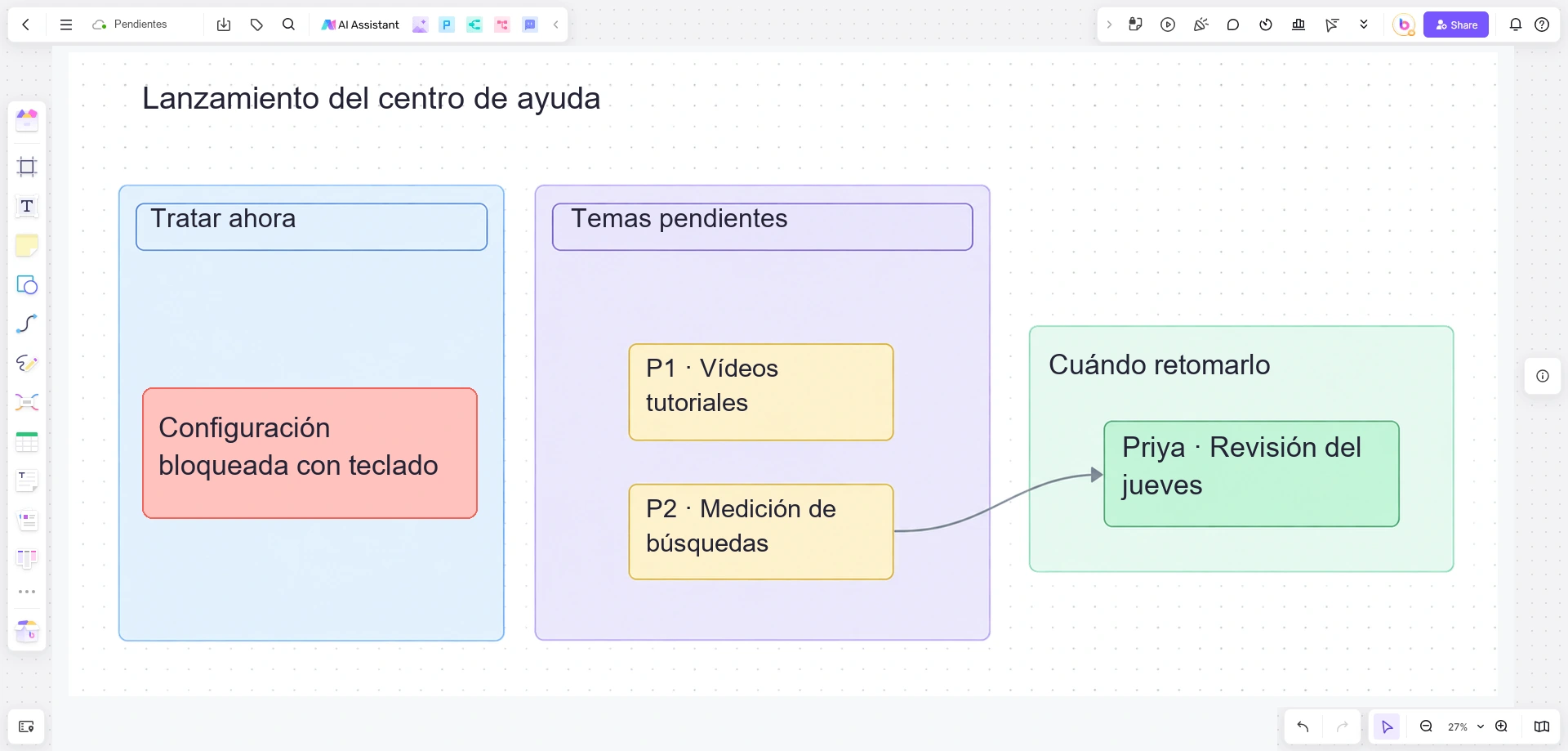Viewport: 1568px width, 751px height.
Task: Click the Pendientes board name
Action: click(140, 25)
